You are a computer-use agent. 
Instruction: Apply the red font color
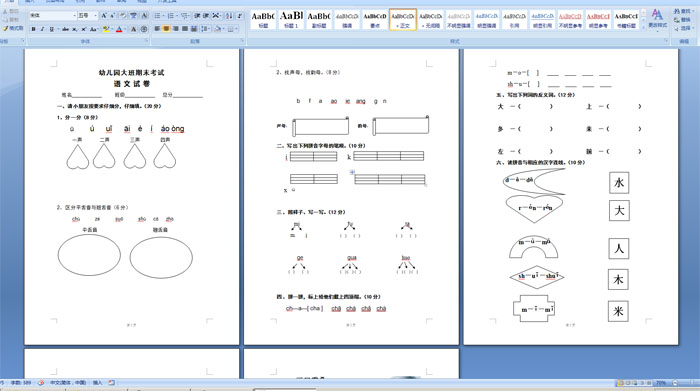click(x=119, y=29)
